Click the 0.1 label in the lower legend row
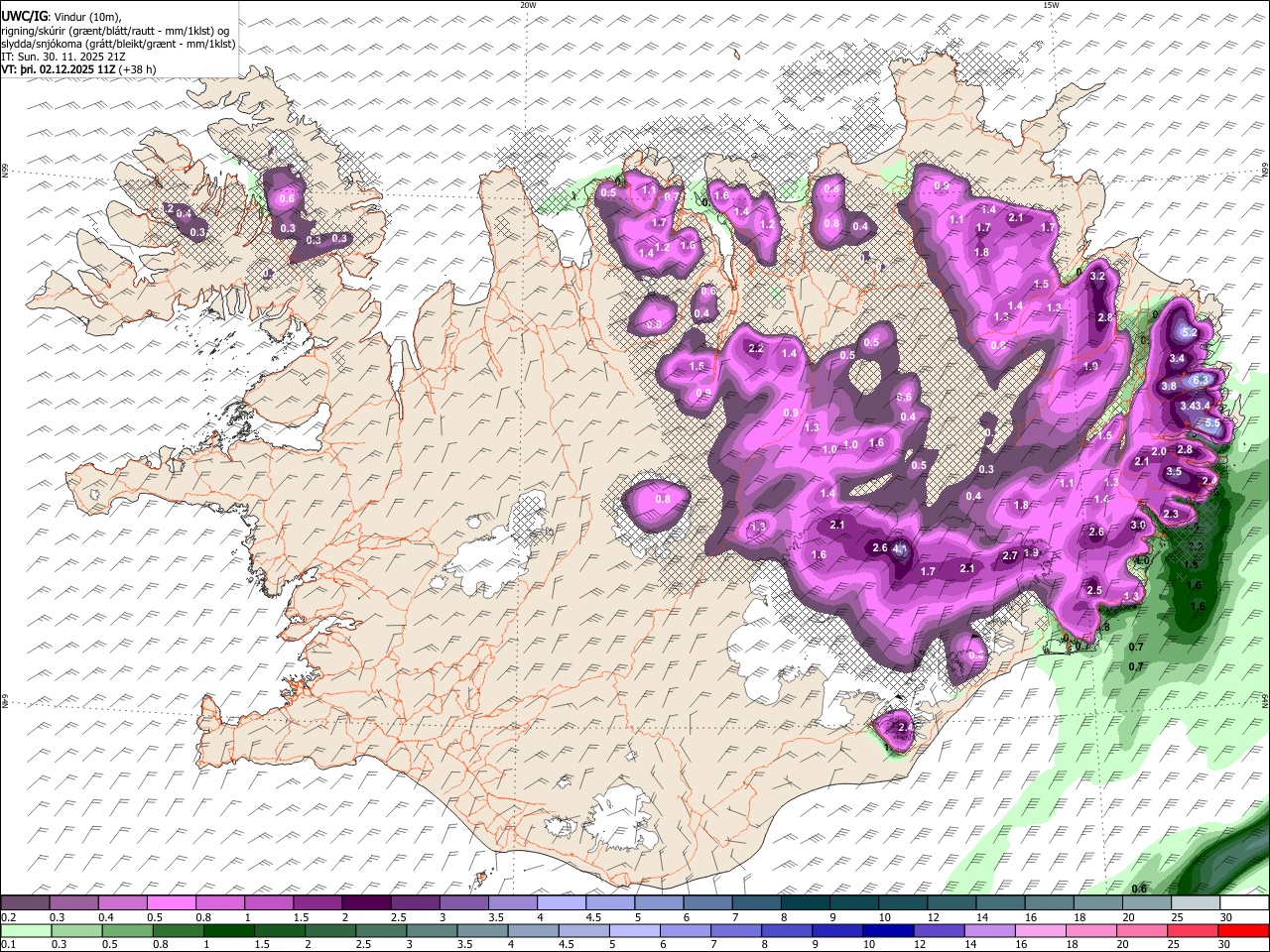Screen dimensions: 1270x952 [9, 944]
